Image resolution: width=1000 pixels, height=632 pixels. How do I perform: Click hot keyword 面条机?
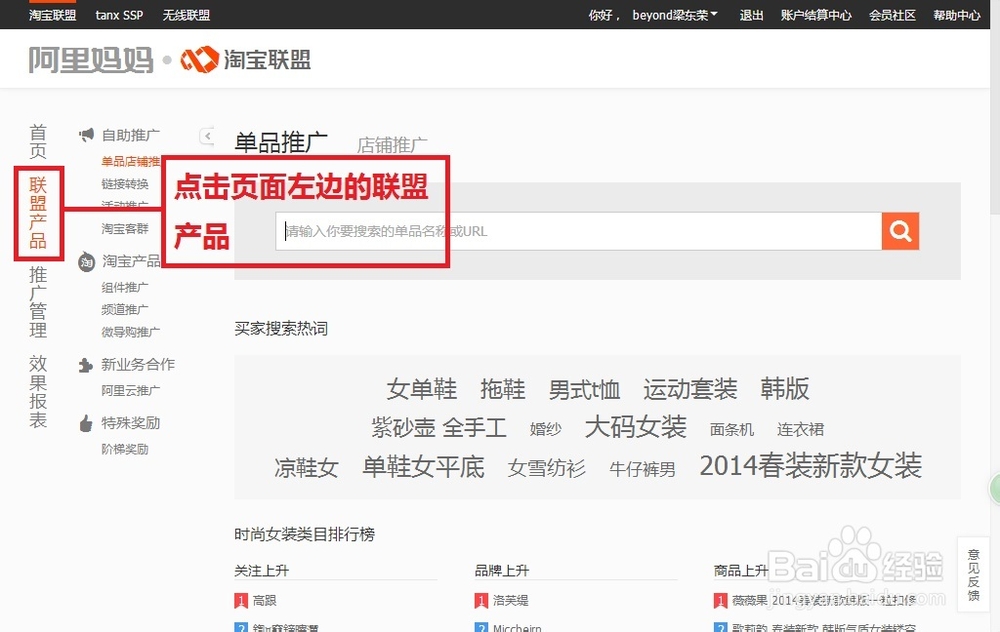(732, 429)
